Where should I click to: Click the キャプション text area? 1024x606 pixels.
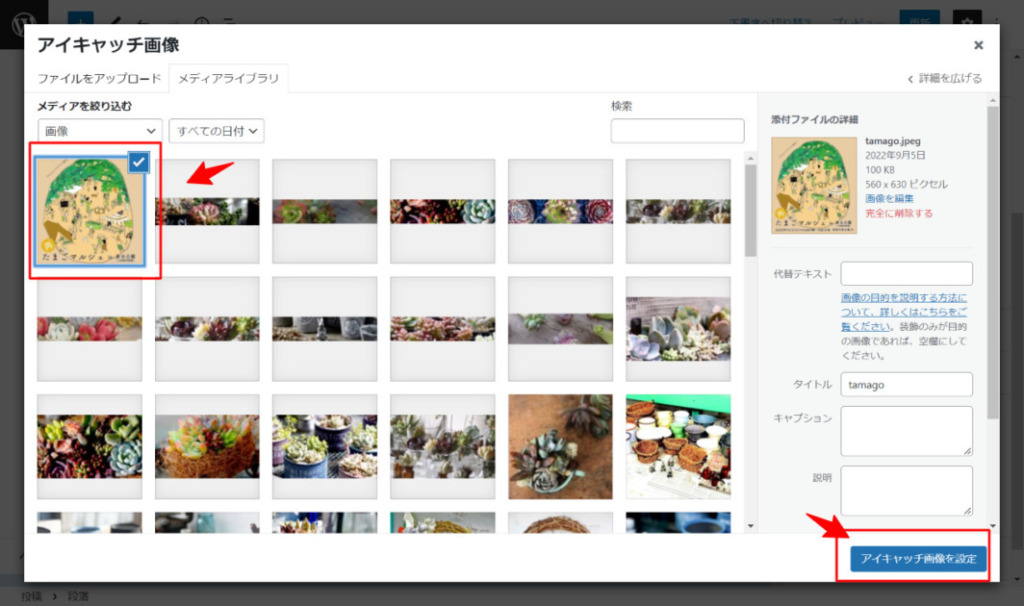[906, 430]
